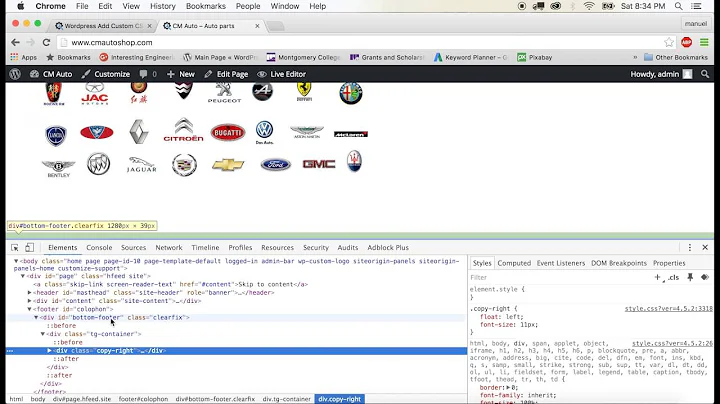Toggle the device mode icon

(29, 247)
